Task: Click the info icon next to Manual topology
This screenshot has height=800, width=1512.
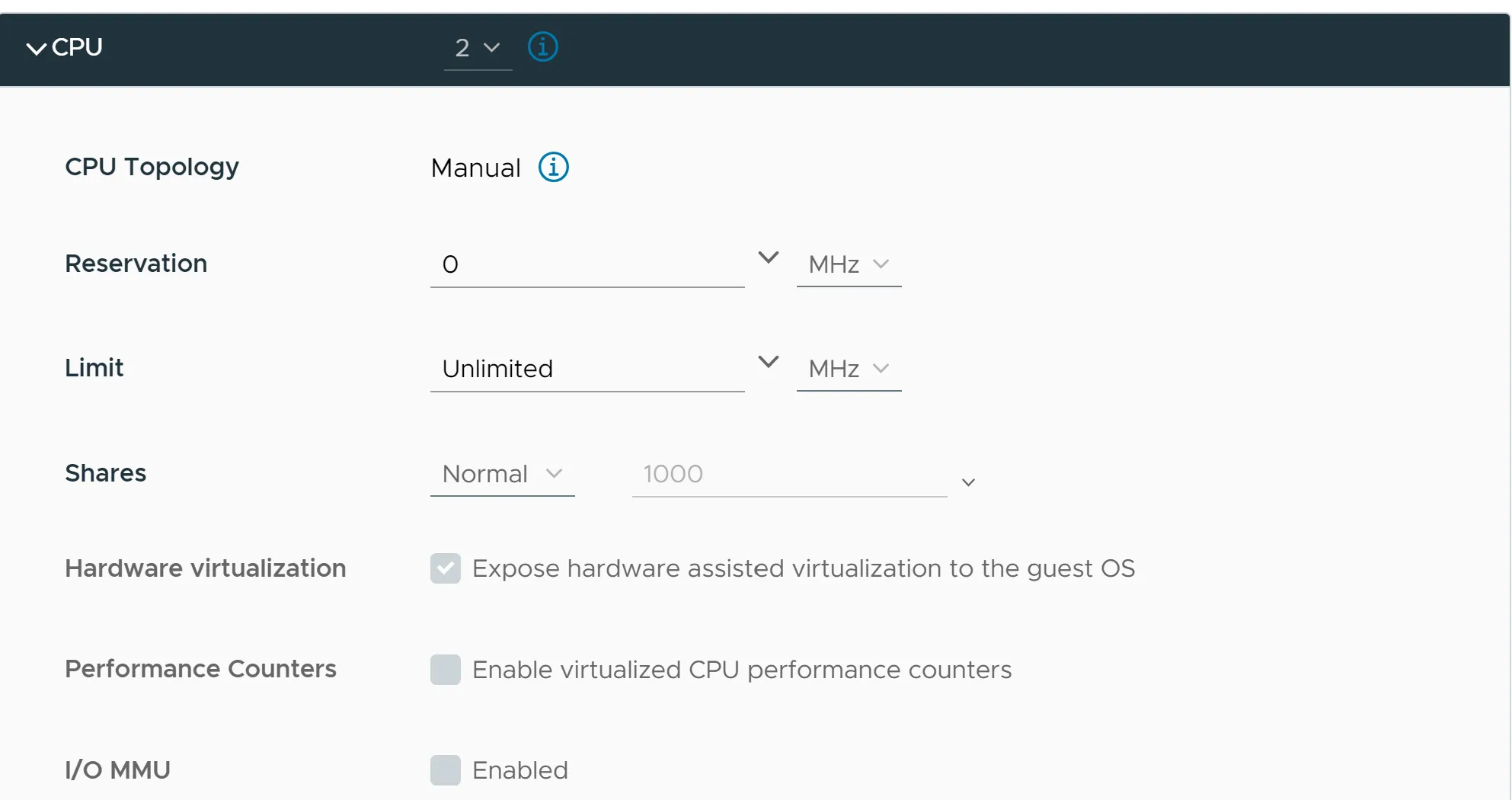Action: click(554, 167)
